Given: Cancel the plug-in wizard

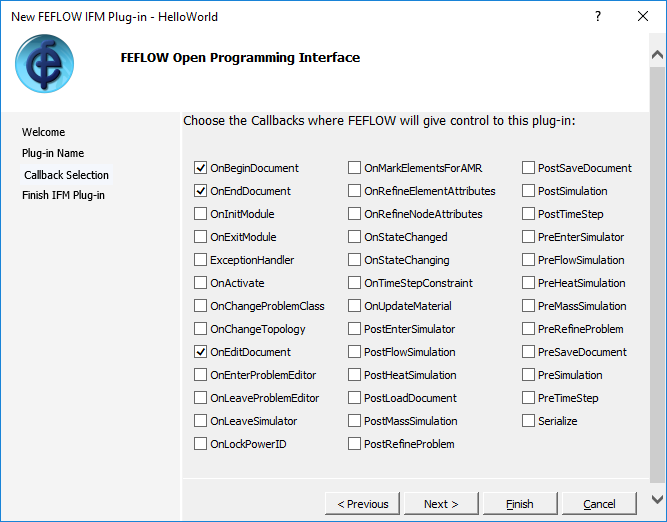Looking at the screenshot, I should tap(599, 504).
